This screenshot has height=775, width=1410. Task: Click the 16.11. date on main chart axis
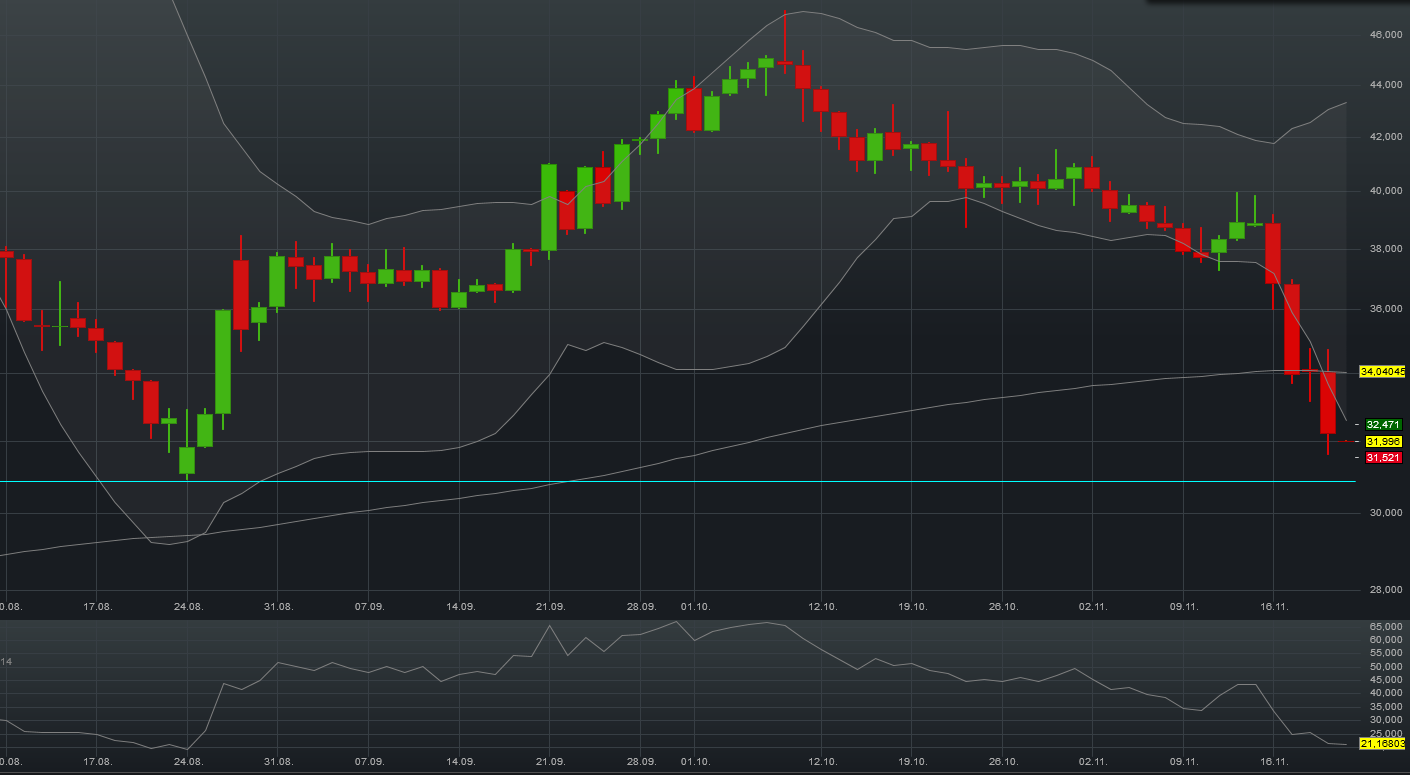pyautogui.click(x=1273, y=606)
